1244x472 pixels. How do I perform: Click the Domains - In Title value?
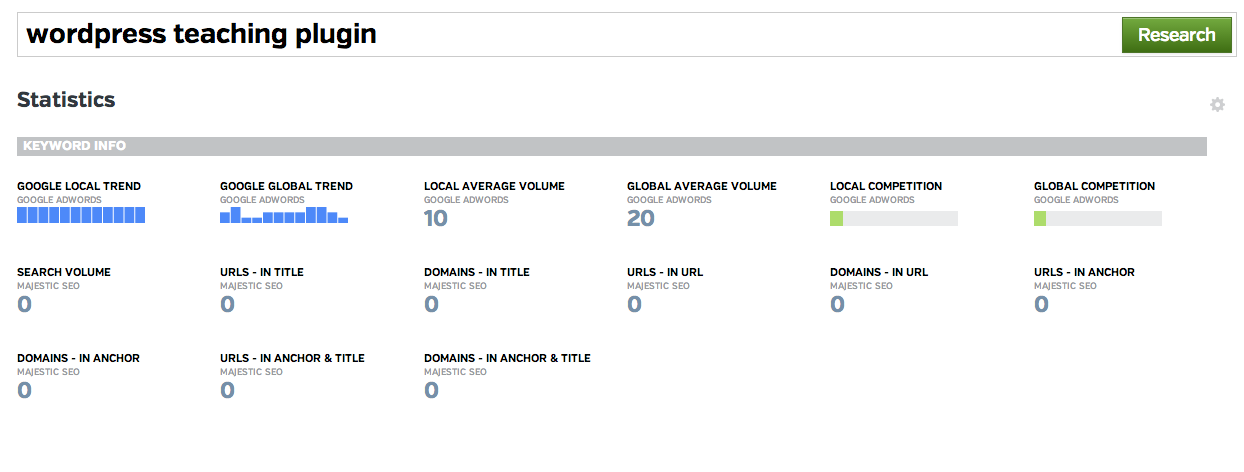[x=431, y=304]
